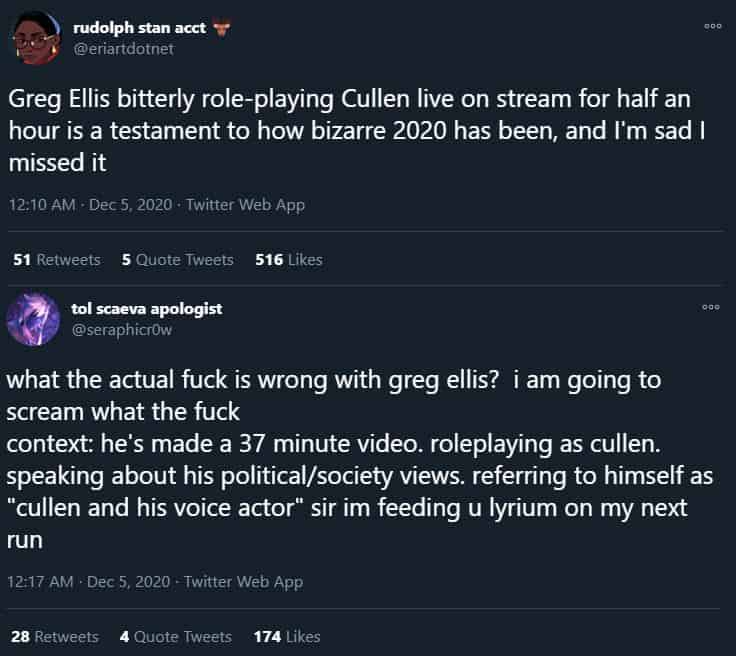Viewport: 736px width, 656px height.
Task: Click the @seraphicr0w handle
Action: click(122, 328)
